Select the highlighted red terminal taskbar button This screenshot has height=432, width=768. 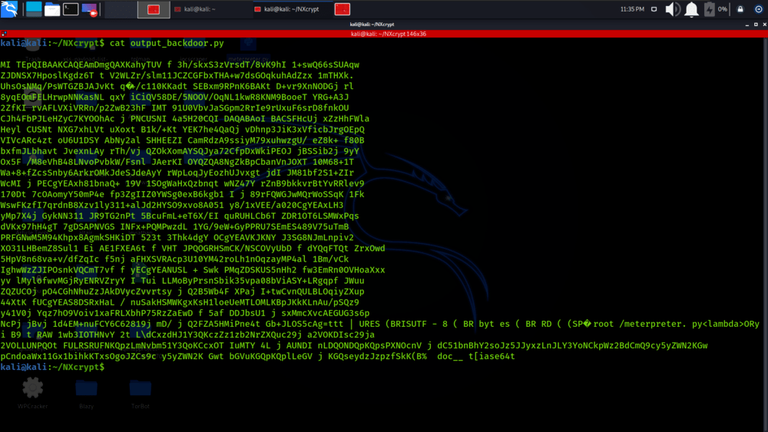154,9
